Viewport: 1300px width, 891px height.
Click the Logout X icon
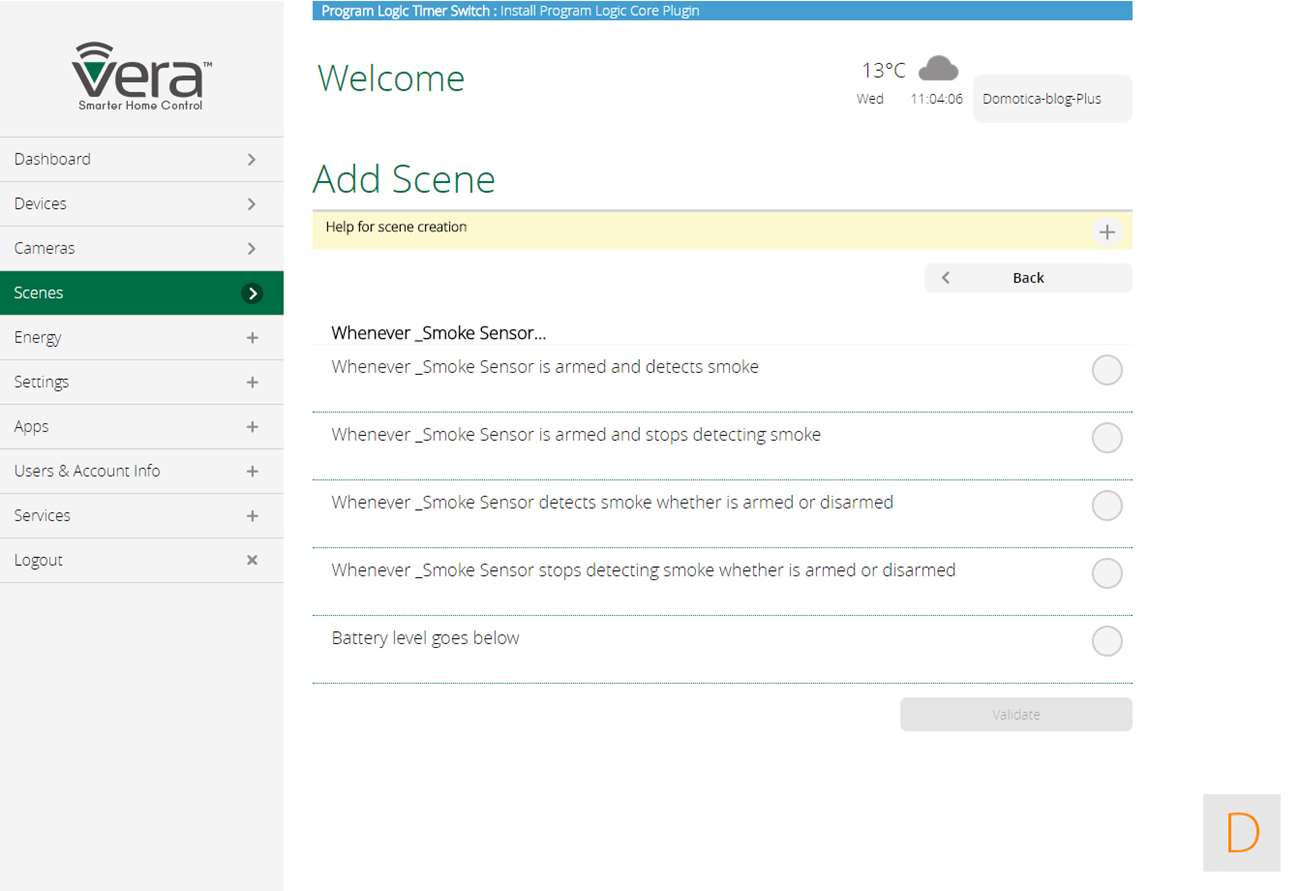point(252,560)
